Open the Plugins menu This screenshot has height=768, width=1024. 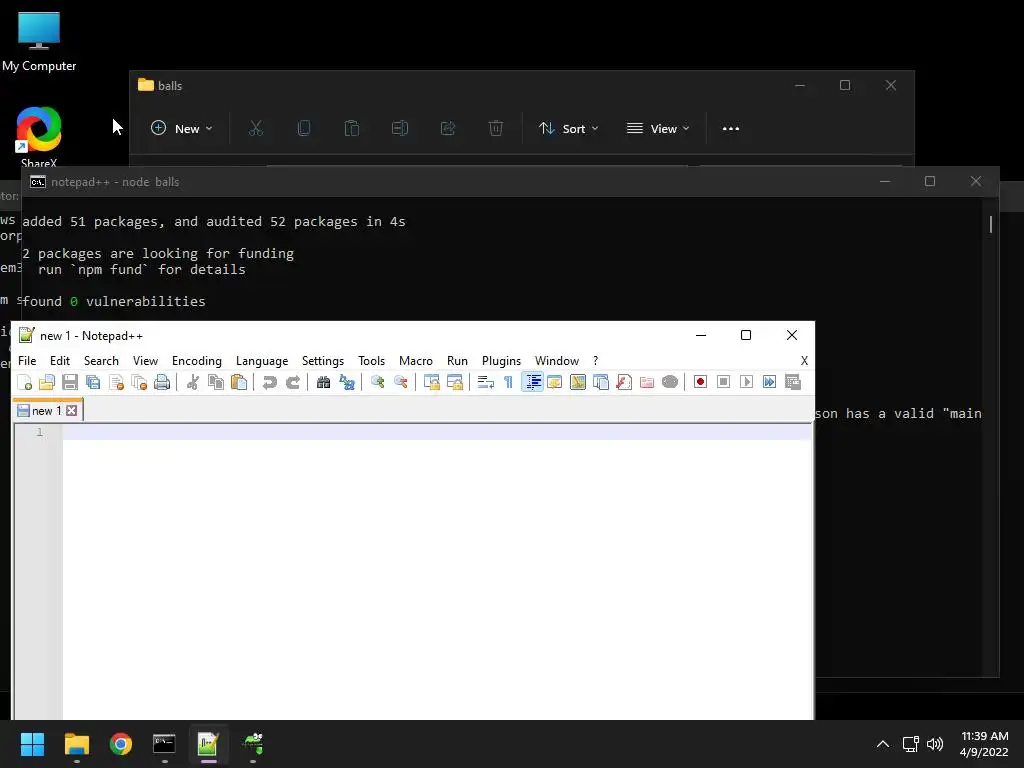[502, 360]
